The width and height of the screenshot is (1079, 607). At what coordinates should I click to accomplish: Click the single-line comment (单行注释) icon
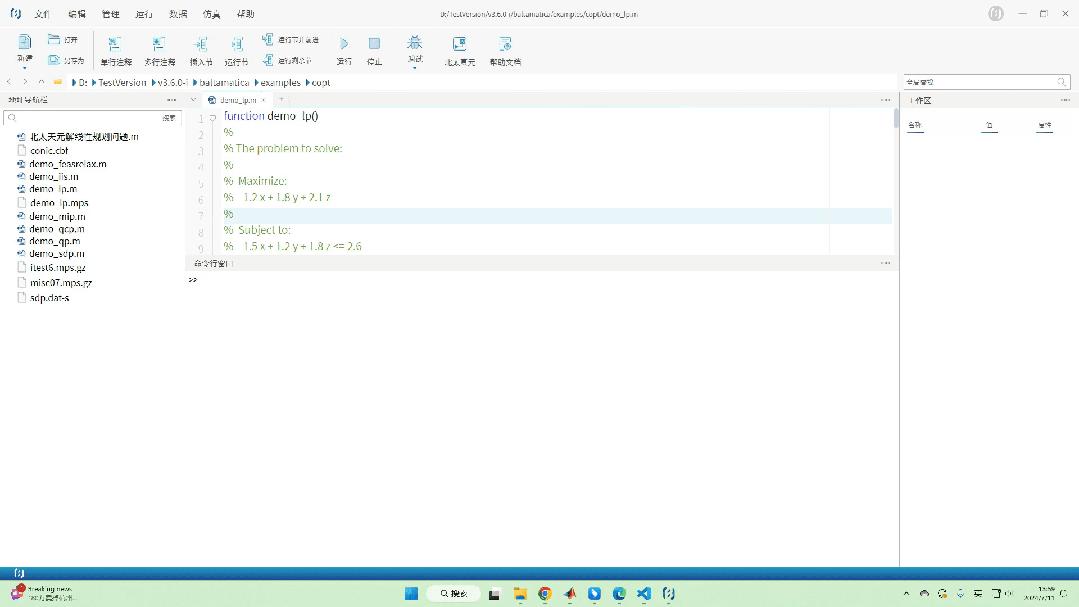pyautogui.click(x=115, y=44)
